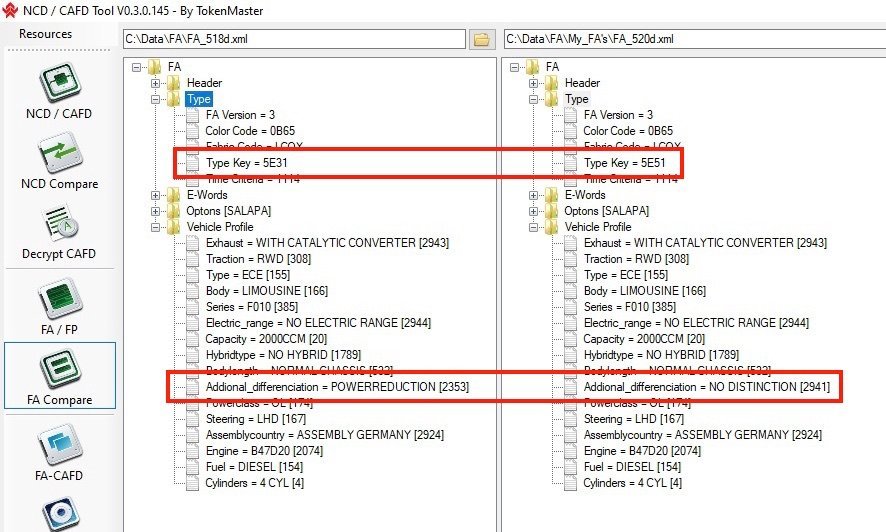Click the Type folder icon in left tree
The width and height of the screenshot is (886, 532).
pos(174,99)
